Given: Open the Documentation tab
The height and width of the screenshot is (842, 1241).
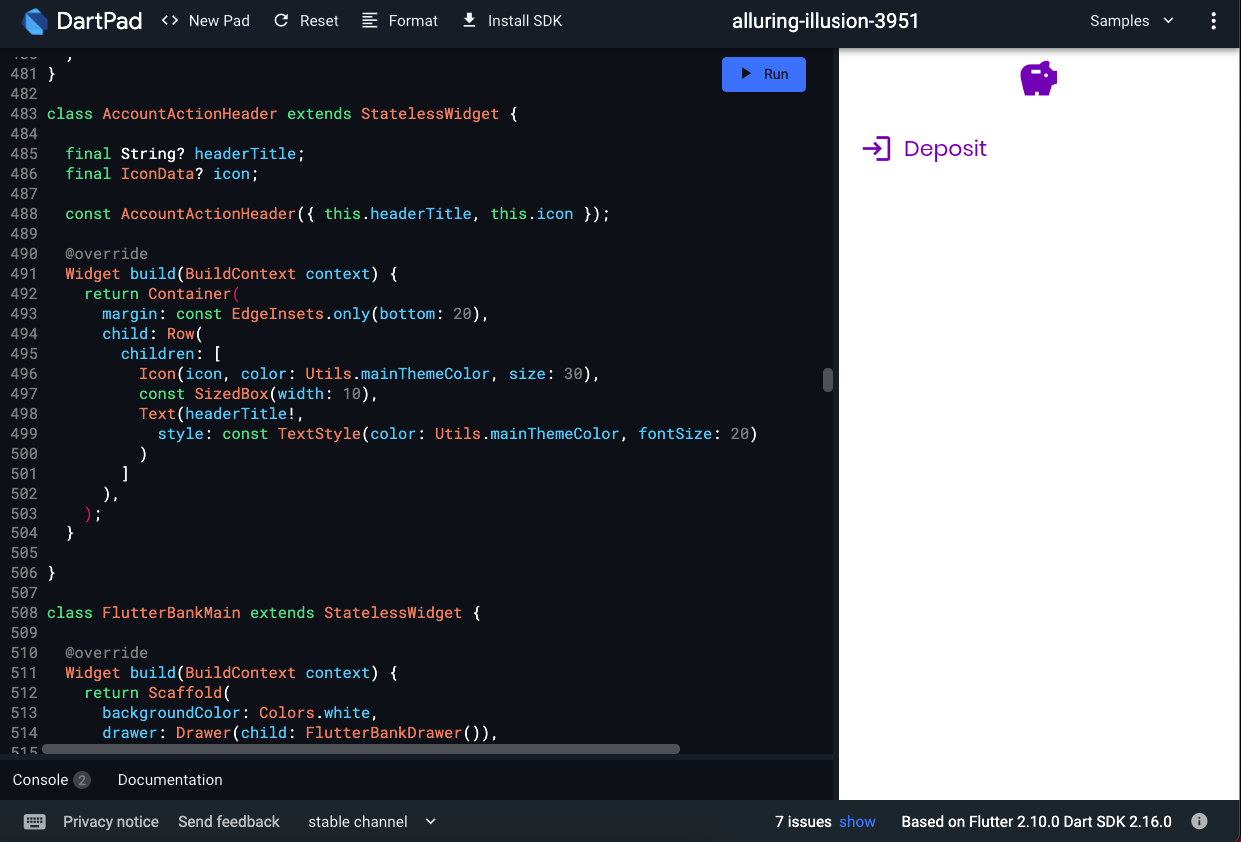Looking at the screenshot, I should 170,780.
